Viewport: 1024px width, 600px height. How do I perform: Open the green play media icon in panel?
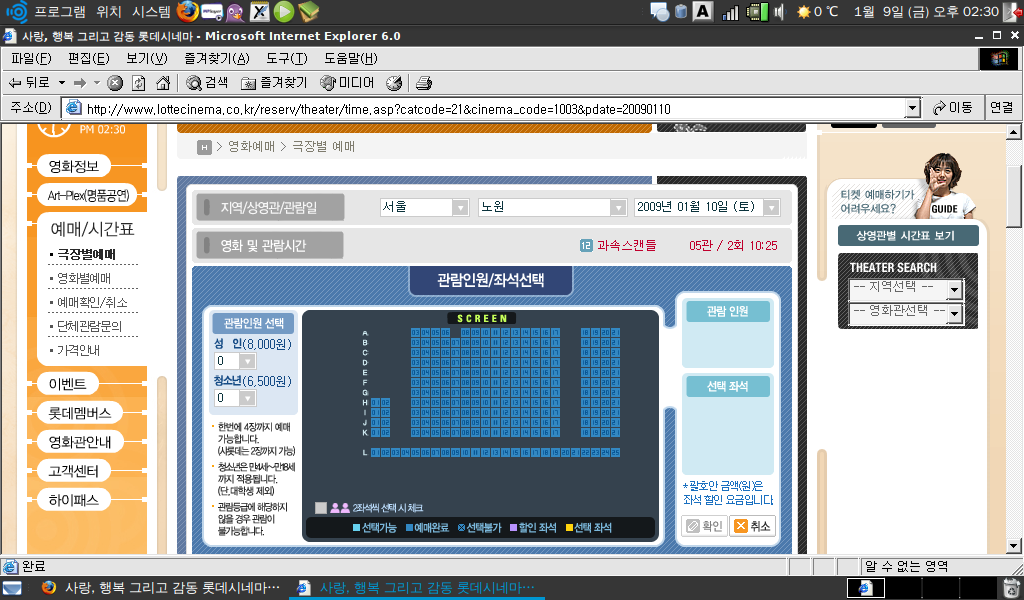(283, 11)
